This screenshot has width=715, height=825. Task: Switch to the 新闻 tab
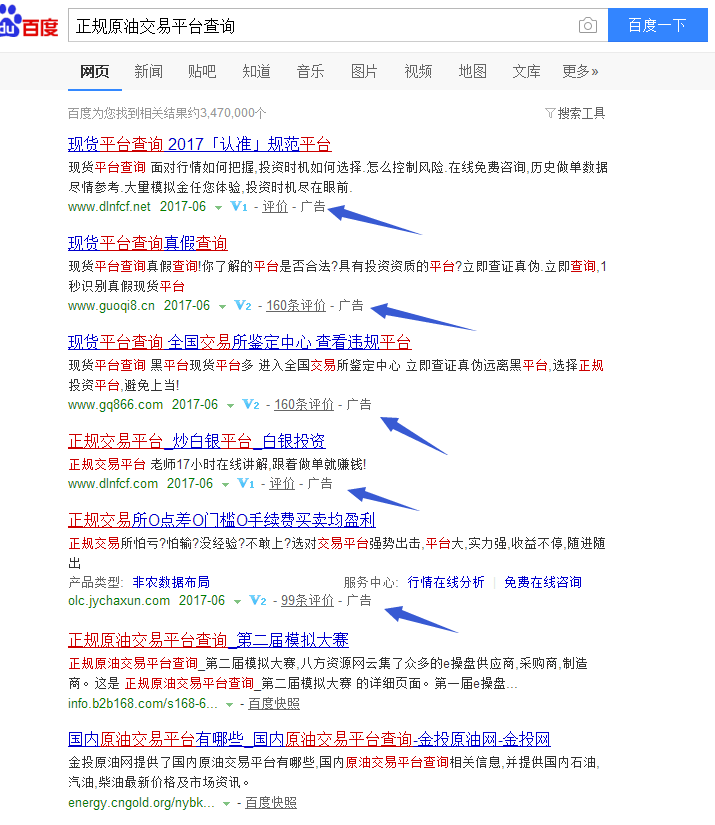(x=148, y=71)
